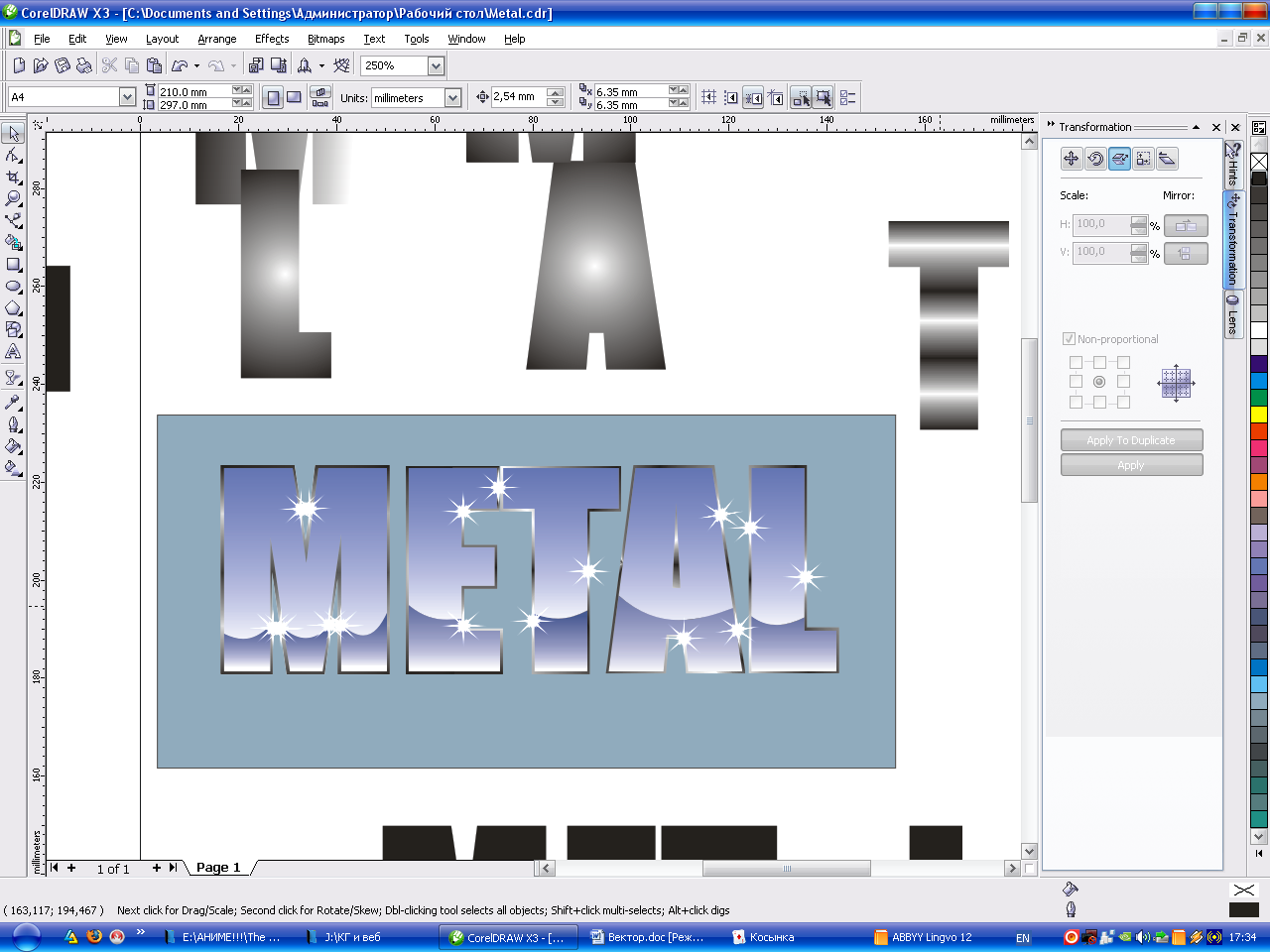
Task: Click the Import icon
Action: coord(256,65)
